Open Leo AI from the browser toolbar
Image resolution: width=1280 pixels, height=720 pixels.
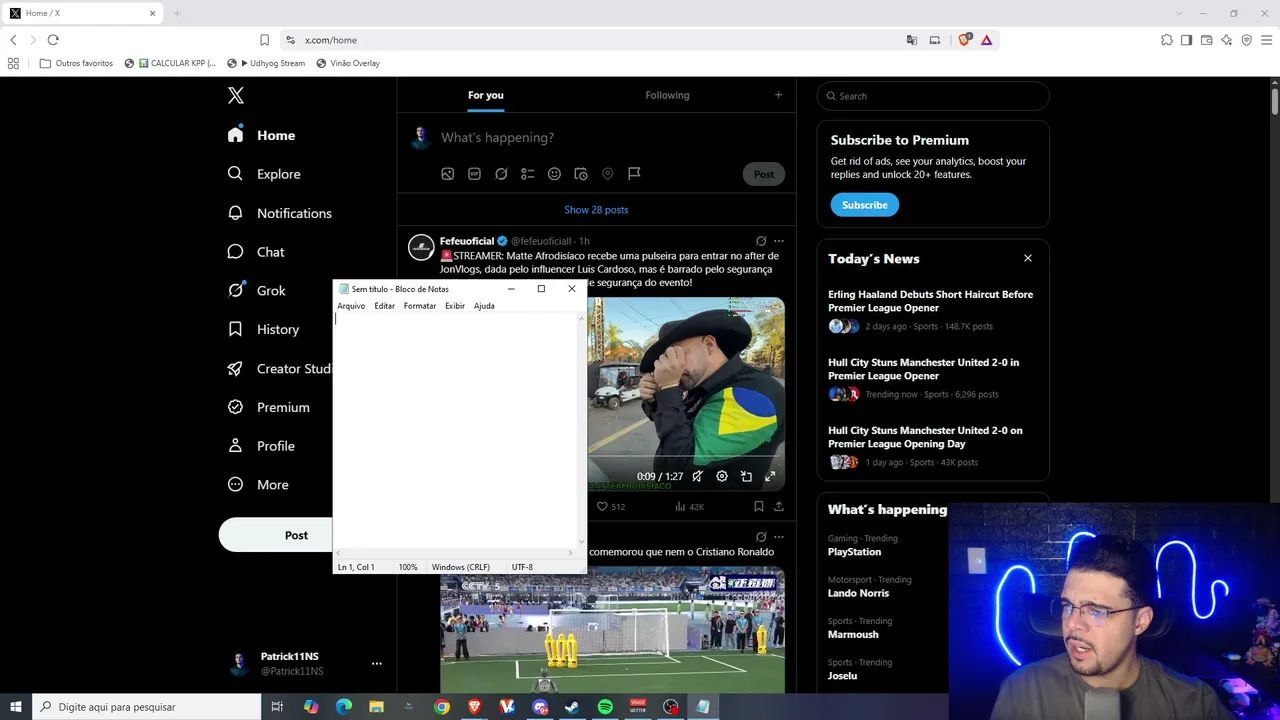click(x=1226, y=40)
